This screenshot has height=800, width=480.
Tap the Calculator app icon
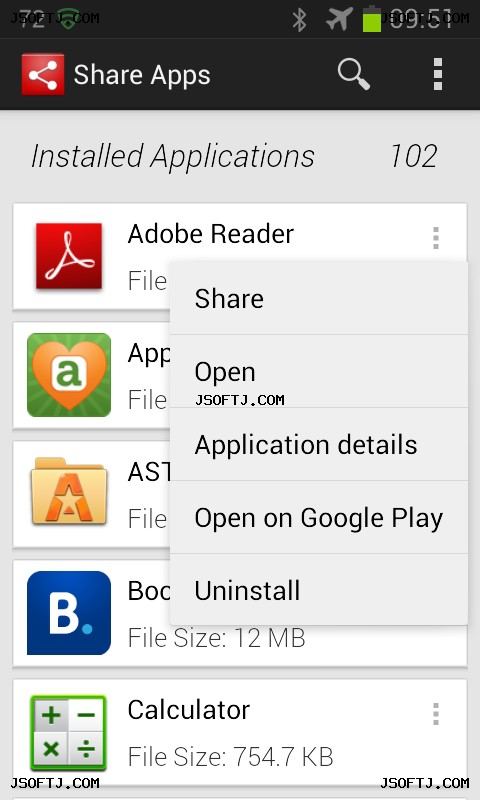[69, 733]
